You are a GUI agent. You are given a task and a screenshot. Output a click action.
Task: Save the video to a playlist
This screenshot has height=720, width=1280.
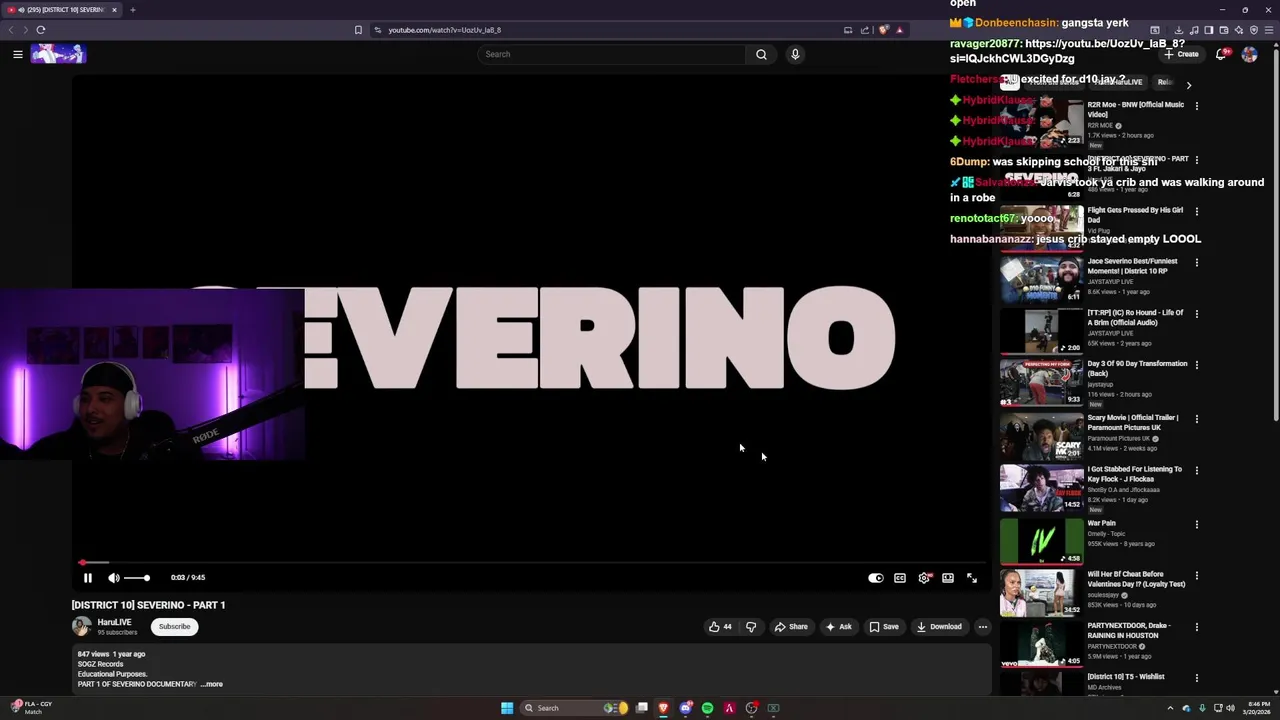884,627
